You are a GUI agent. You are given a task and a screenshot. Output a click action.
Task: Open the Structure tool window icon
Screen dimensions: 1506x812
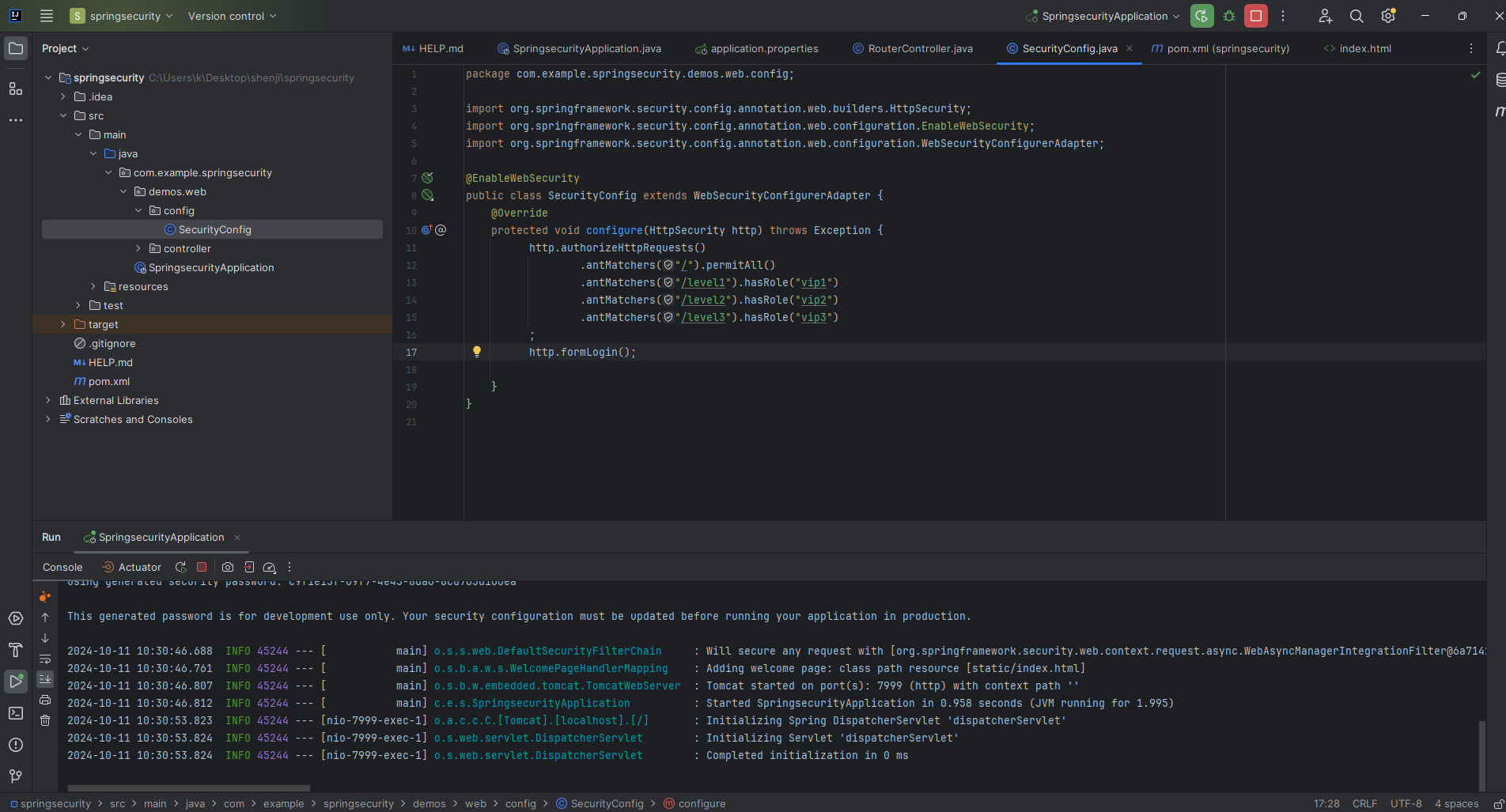(x=16, y=89)
